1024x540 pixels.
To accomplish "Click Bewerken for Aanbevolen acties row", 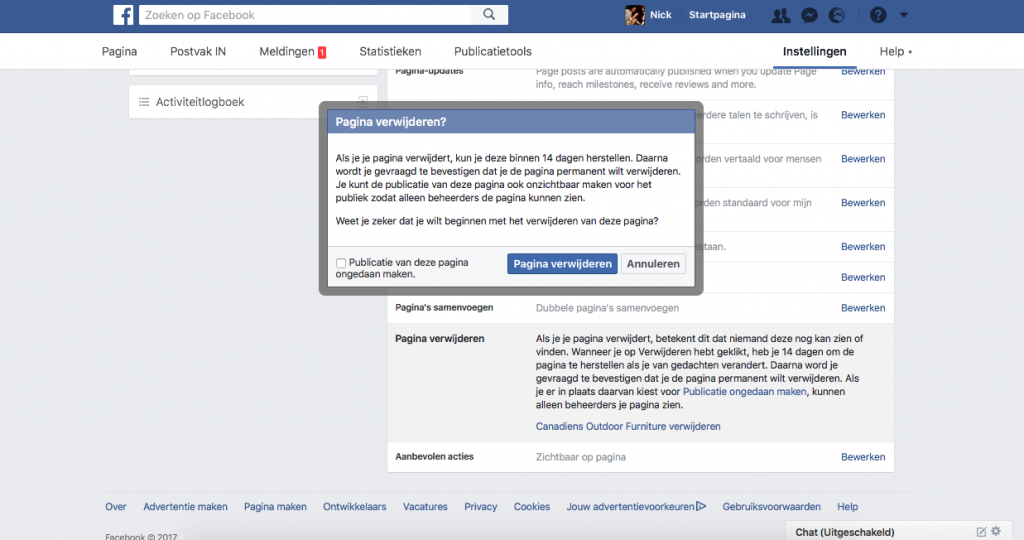I will pos(863,457).
